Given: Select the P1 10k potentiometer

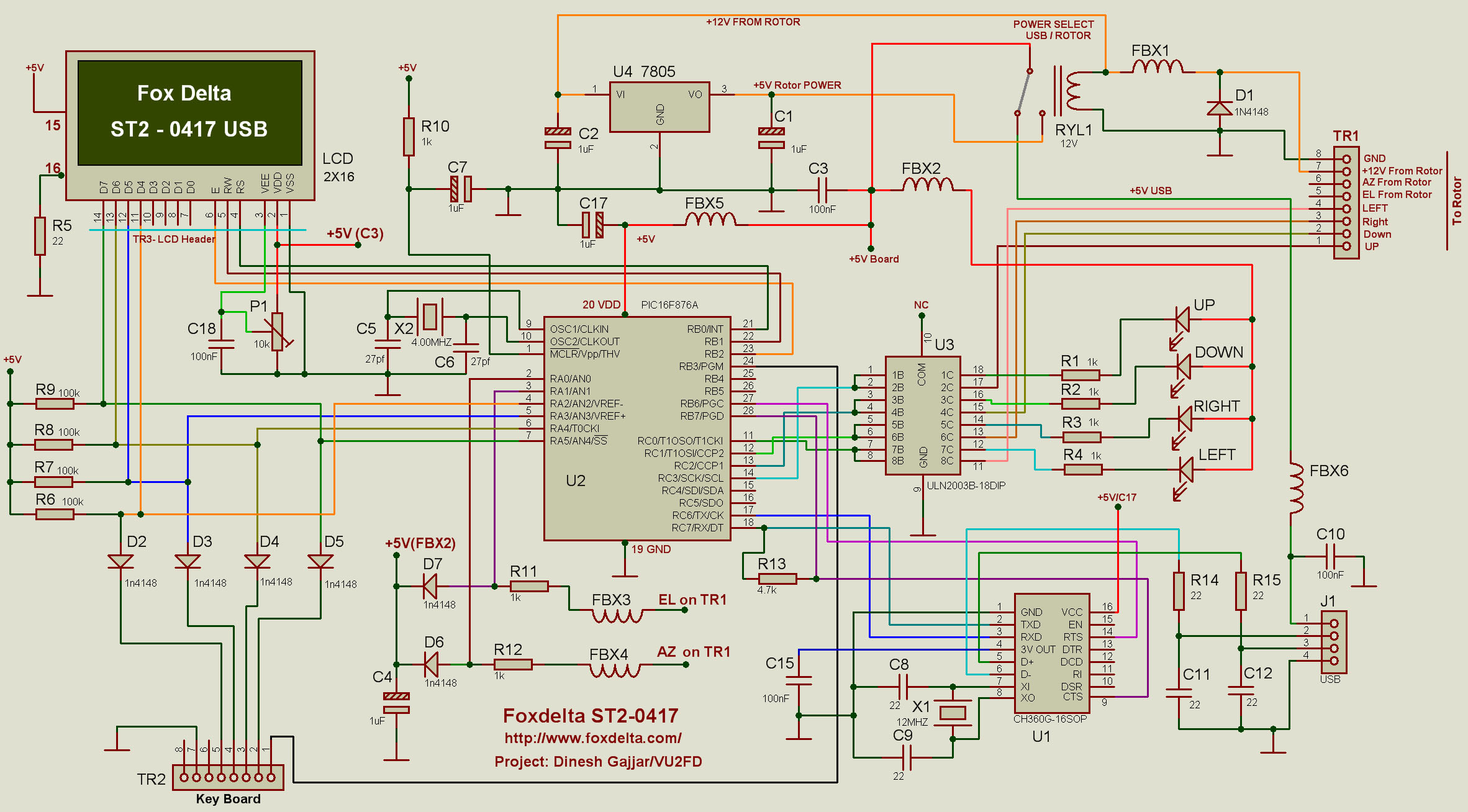Looking at the screenshot, I should [278, 332].
